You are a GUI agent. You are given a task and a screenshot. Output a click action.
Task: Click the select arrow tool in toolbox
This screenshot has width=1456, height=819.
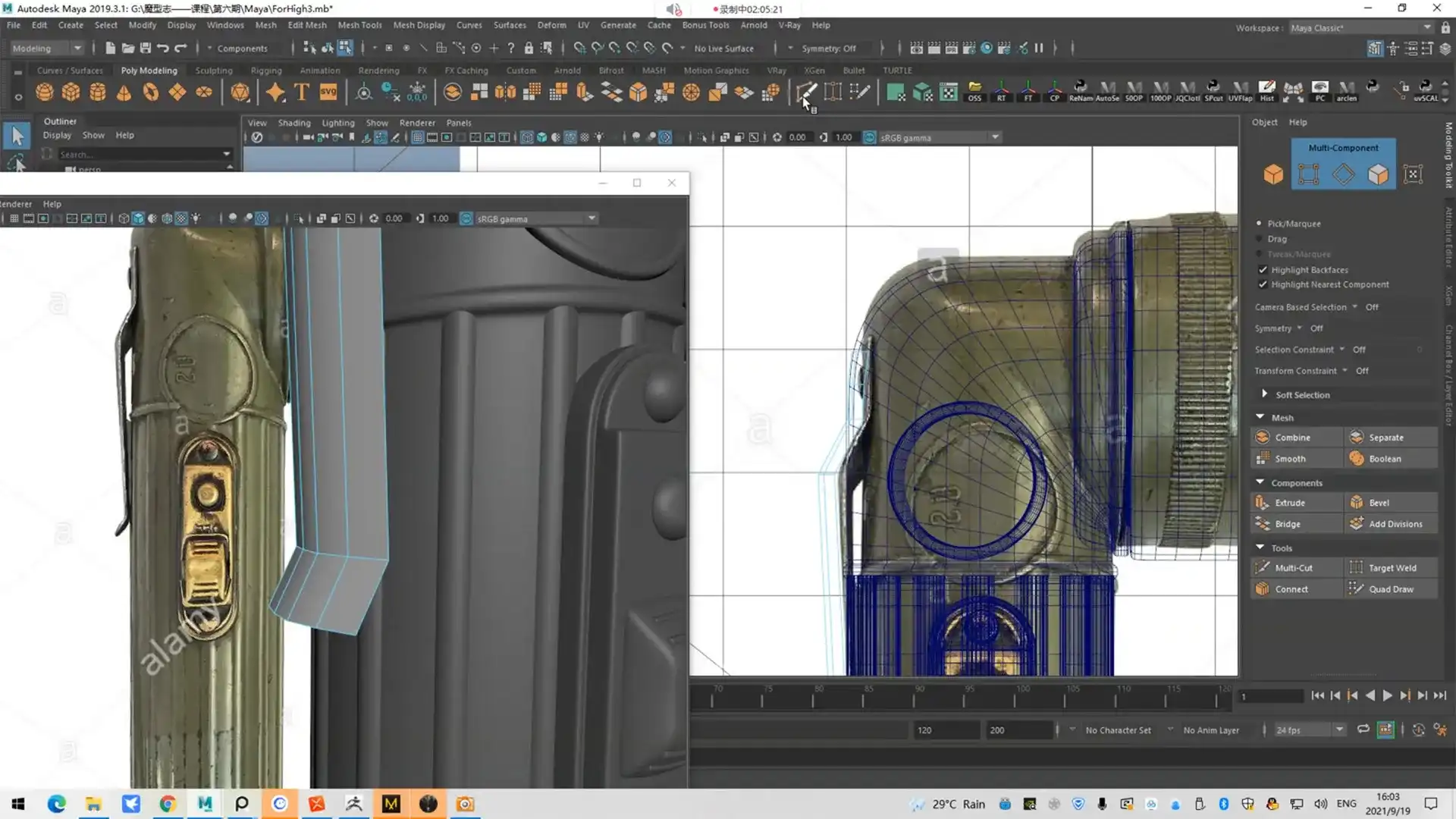pos(17,136)
